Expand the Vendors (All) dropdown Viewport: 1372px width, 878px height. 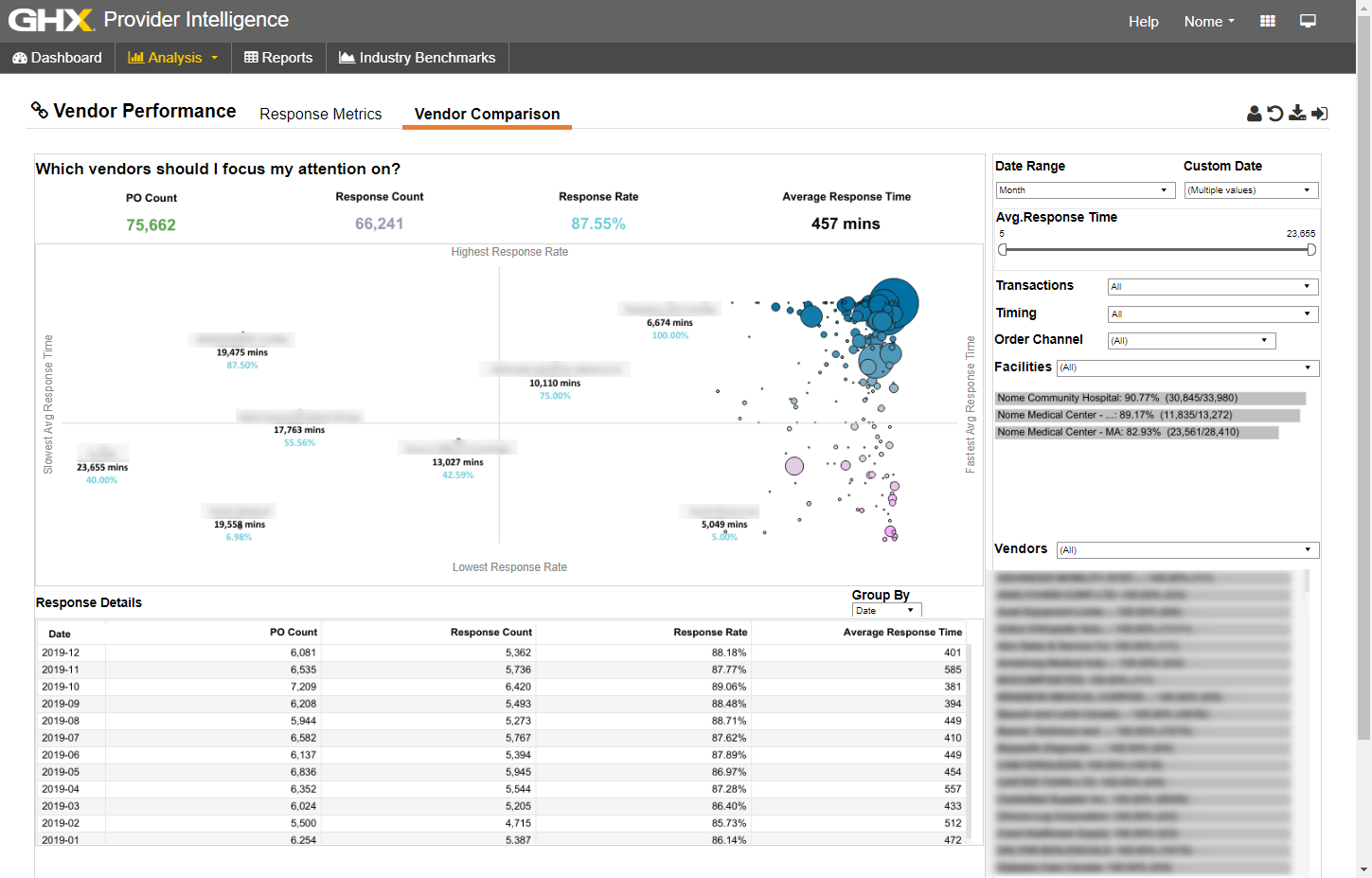click(x=1186, y=549)
